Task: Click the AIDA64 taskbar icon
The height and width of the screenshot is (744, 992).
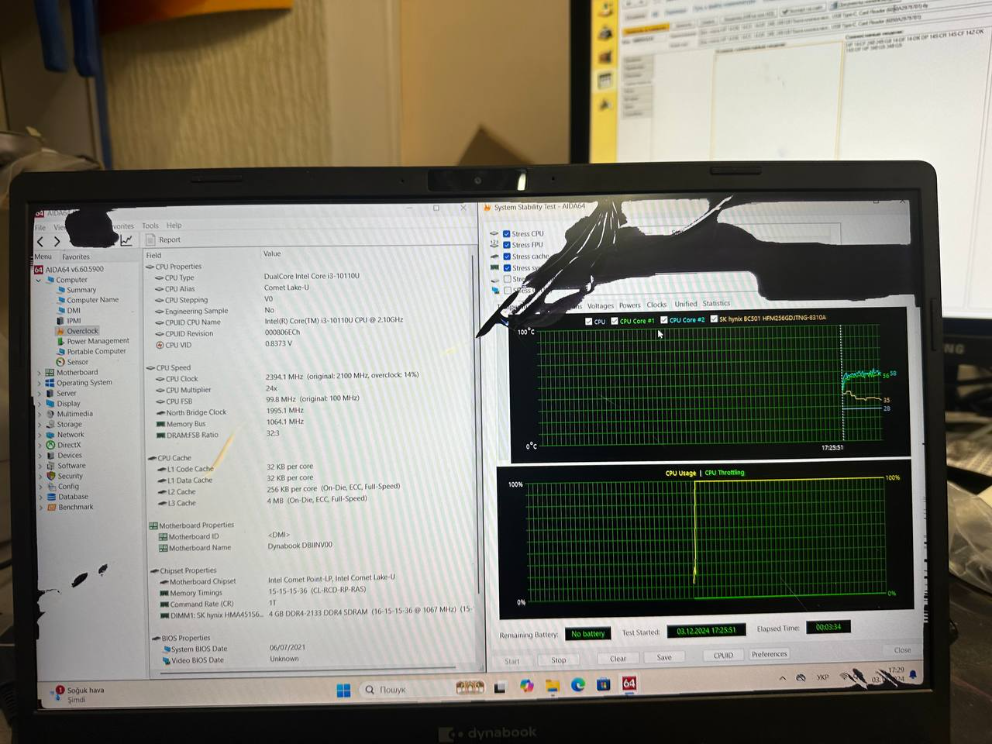Action: (x=629, y=683)
